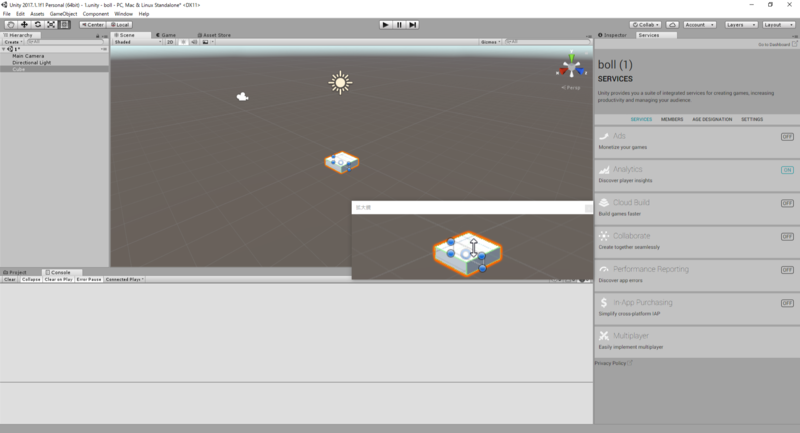Click the scene orientation gizmo

coord(571,66)
